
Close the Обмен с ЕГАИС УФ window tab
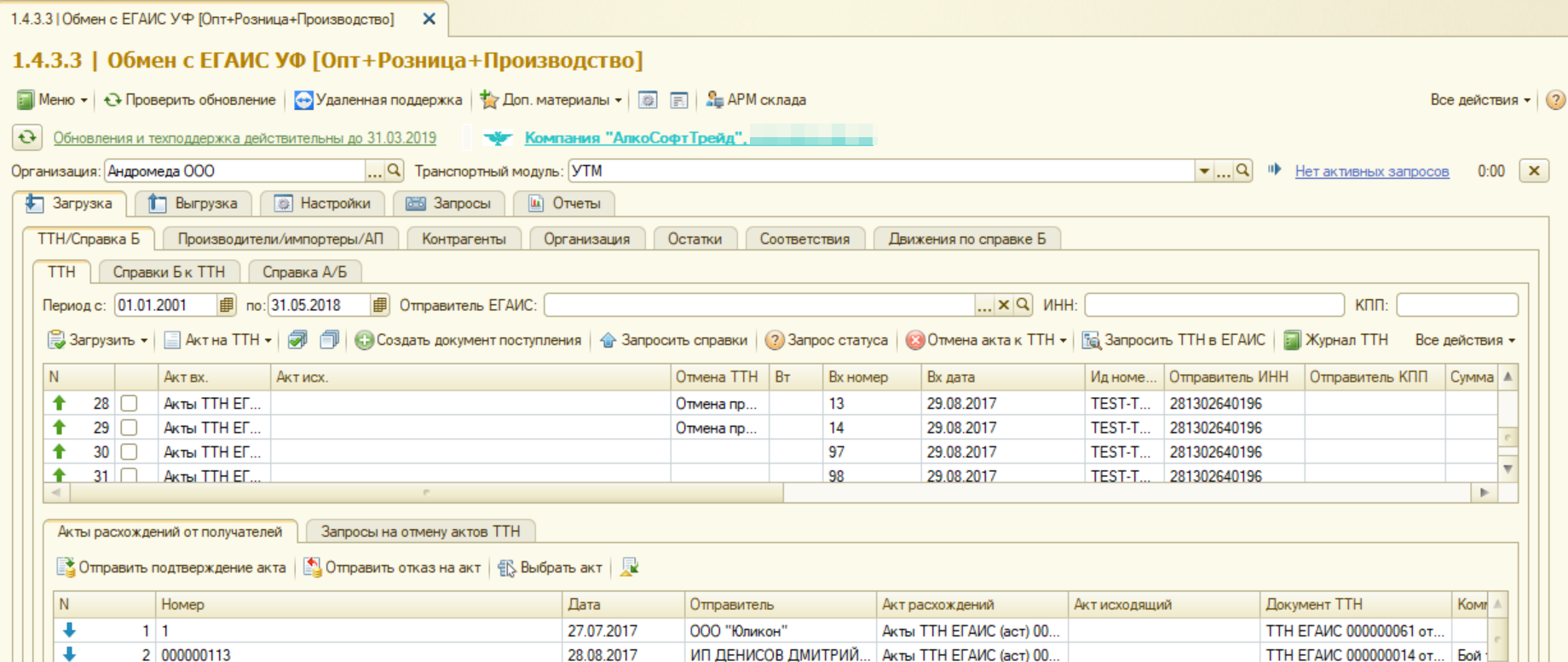(x=429, y=19)
